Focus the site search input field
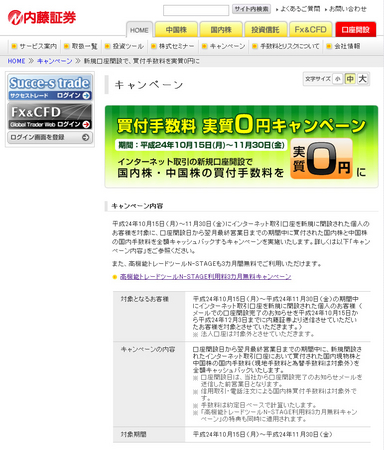384x450 pixels. coord(196,10)
